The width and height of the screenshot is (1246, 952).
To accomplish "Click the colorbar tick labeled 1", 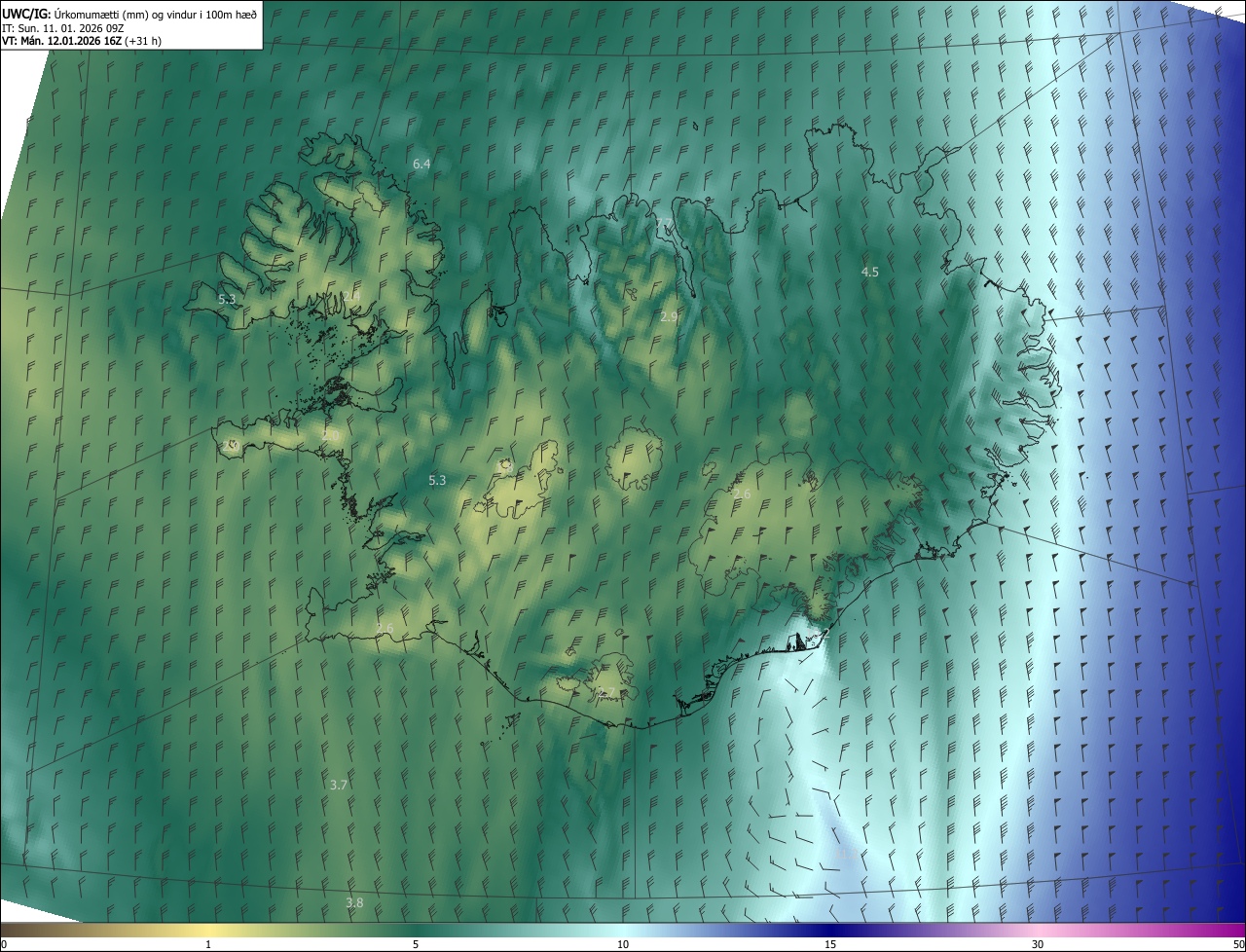I will tap(208, 944).
